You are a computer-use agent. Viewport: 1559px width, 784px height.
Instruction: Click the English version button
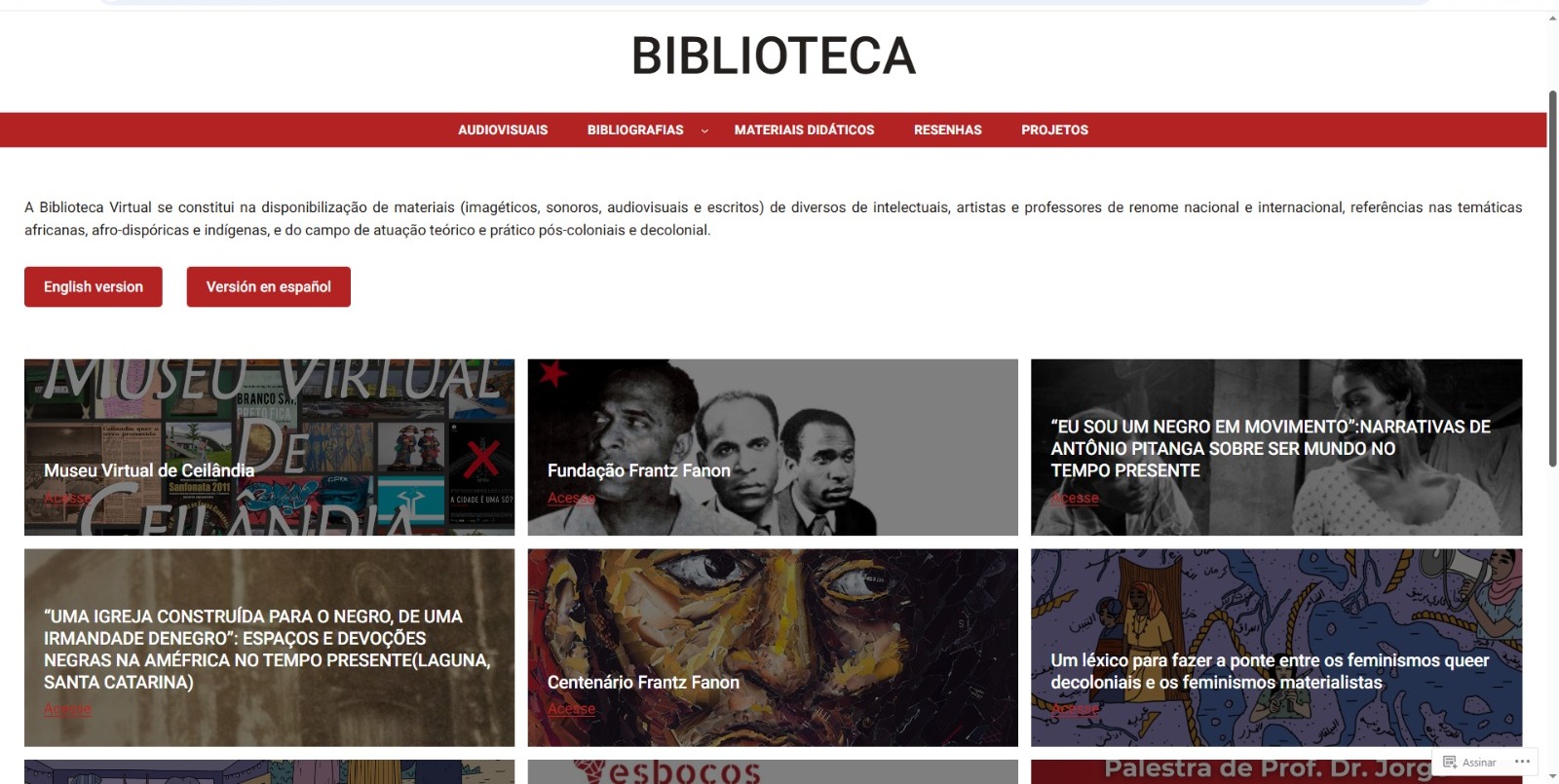click(x=94, y=286)
